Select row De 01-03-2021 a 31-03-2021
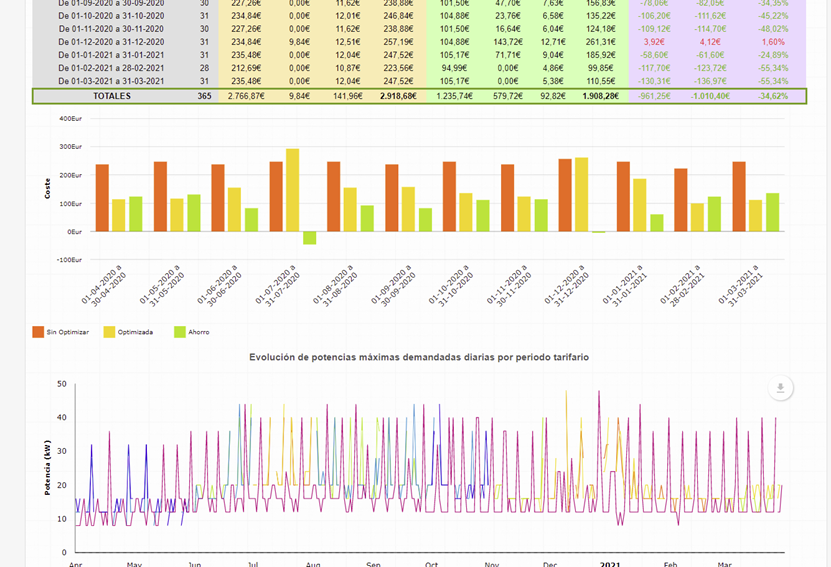Viewport: 831px width, 567px height. pos(419,81)
